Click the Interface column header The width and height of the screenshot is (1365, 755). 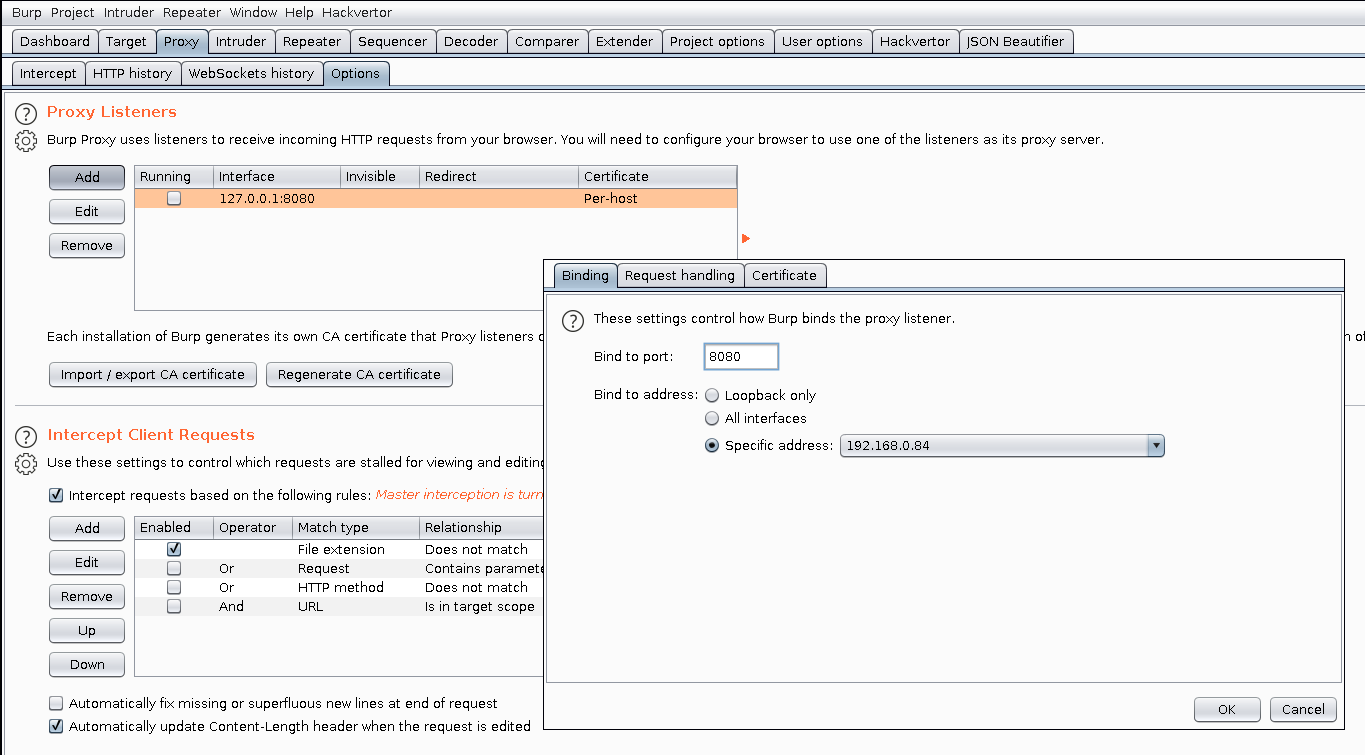[x=277, y=177]
